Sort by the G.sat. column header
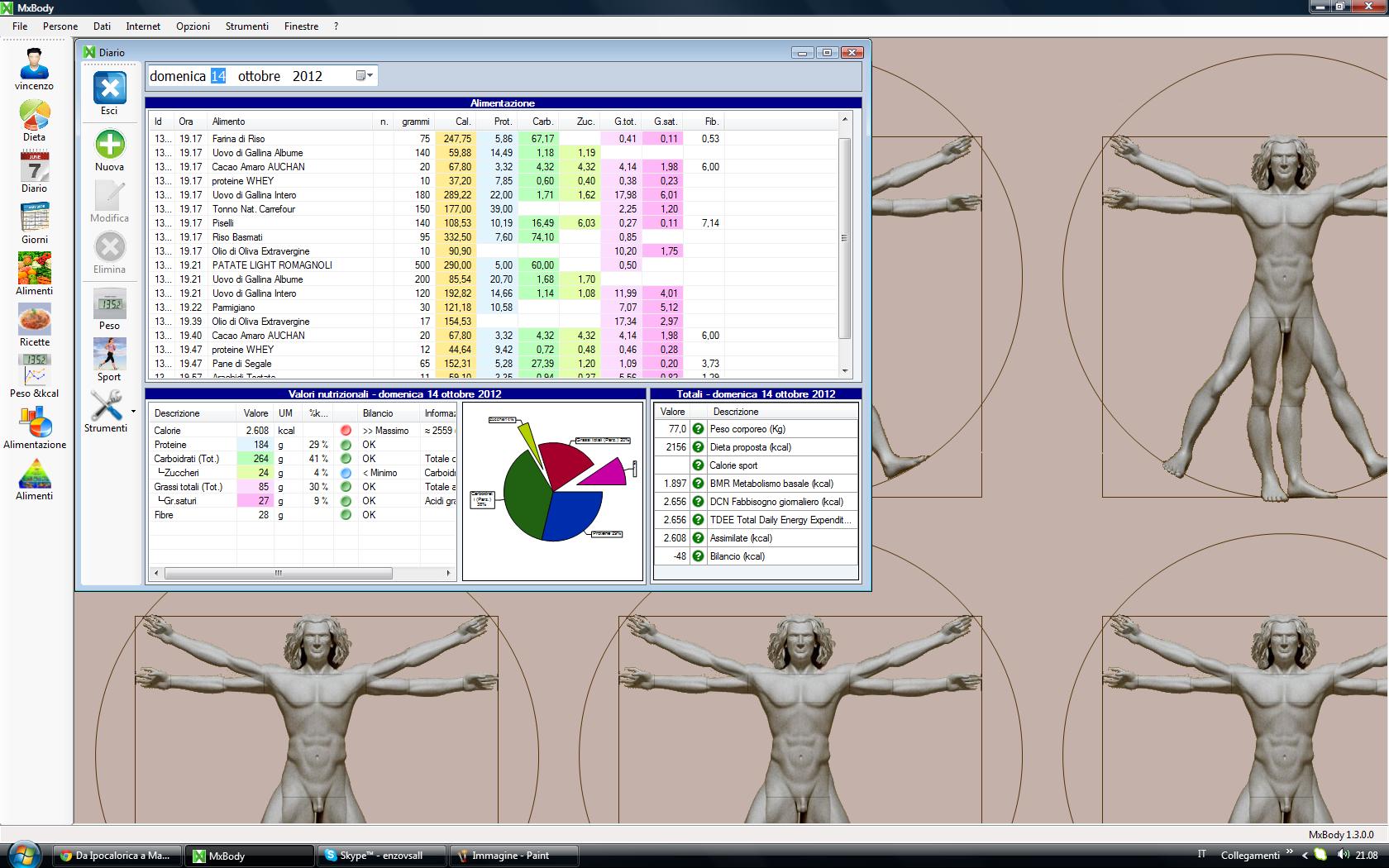Image resolution: width=1389 pixels, height=868 pixels. coord(662,122)
